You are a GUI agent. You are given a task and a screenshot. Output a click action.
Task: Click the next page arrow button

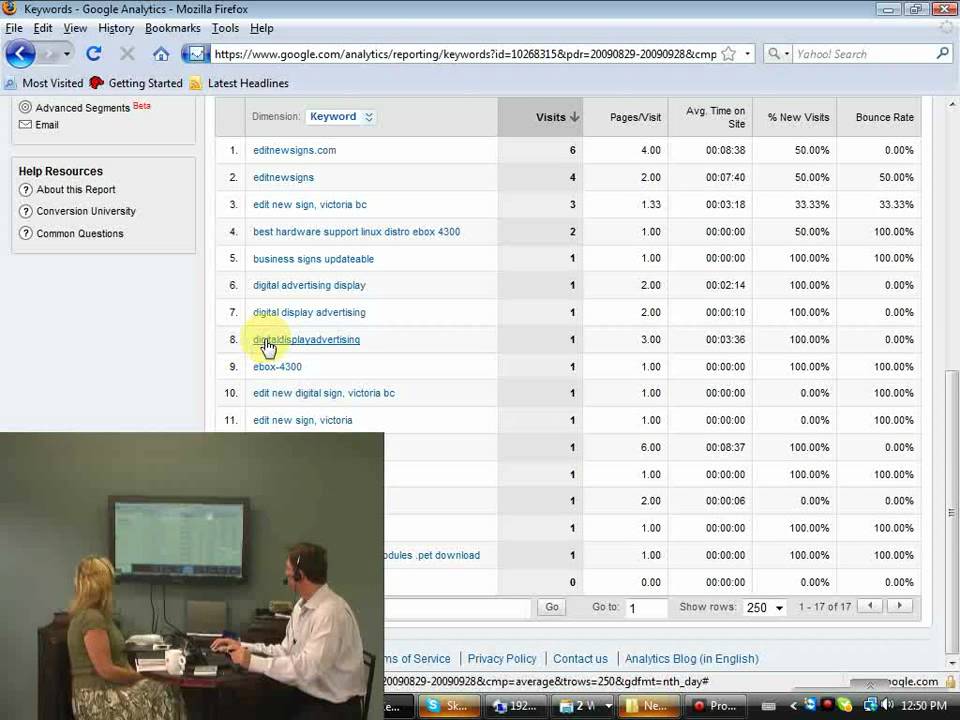pos(900,606)
